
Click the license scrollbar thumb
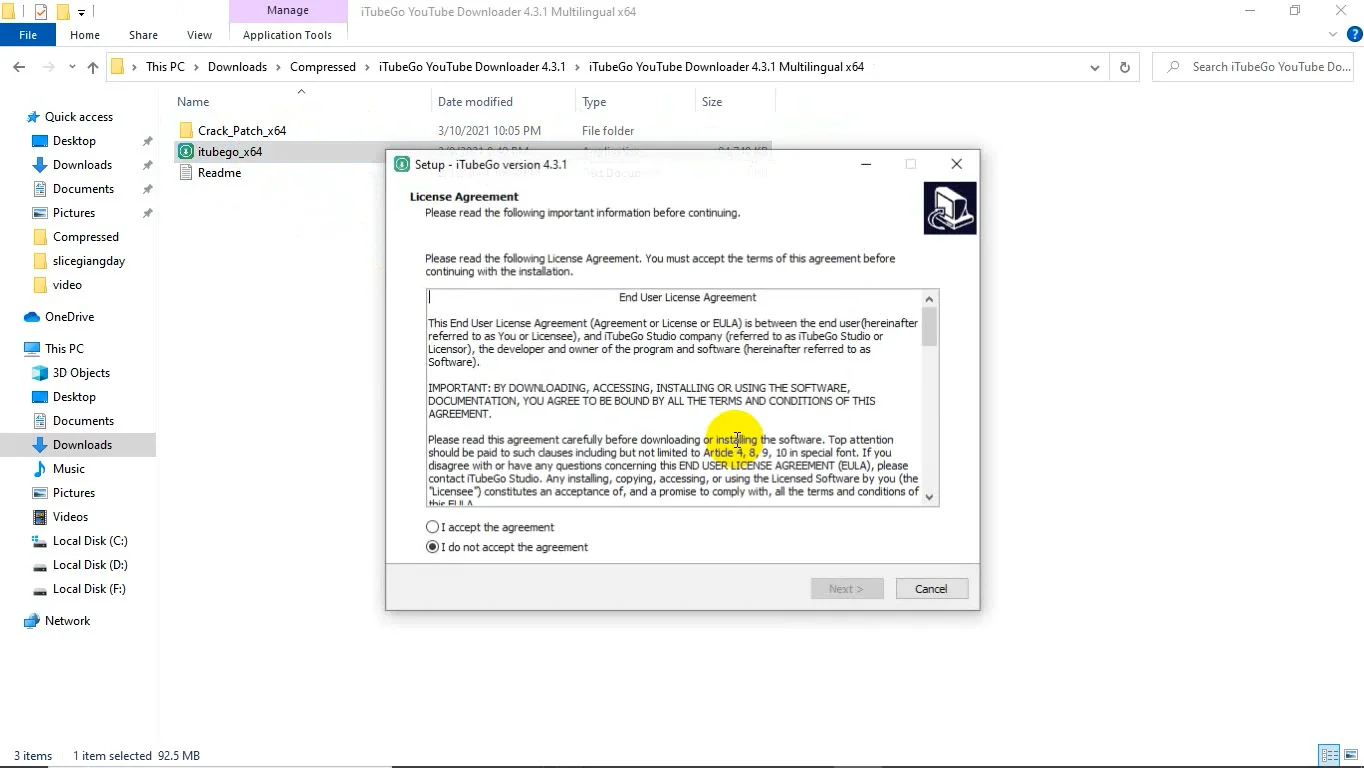[929, 326]
